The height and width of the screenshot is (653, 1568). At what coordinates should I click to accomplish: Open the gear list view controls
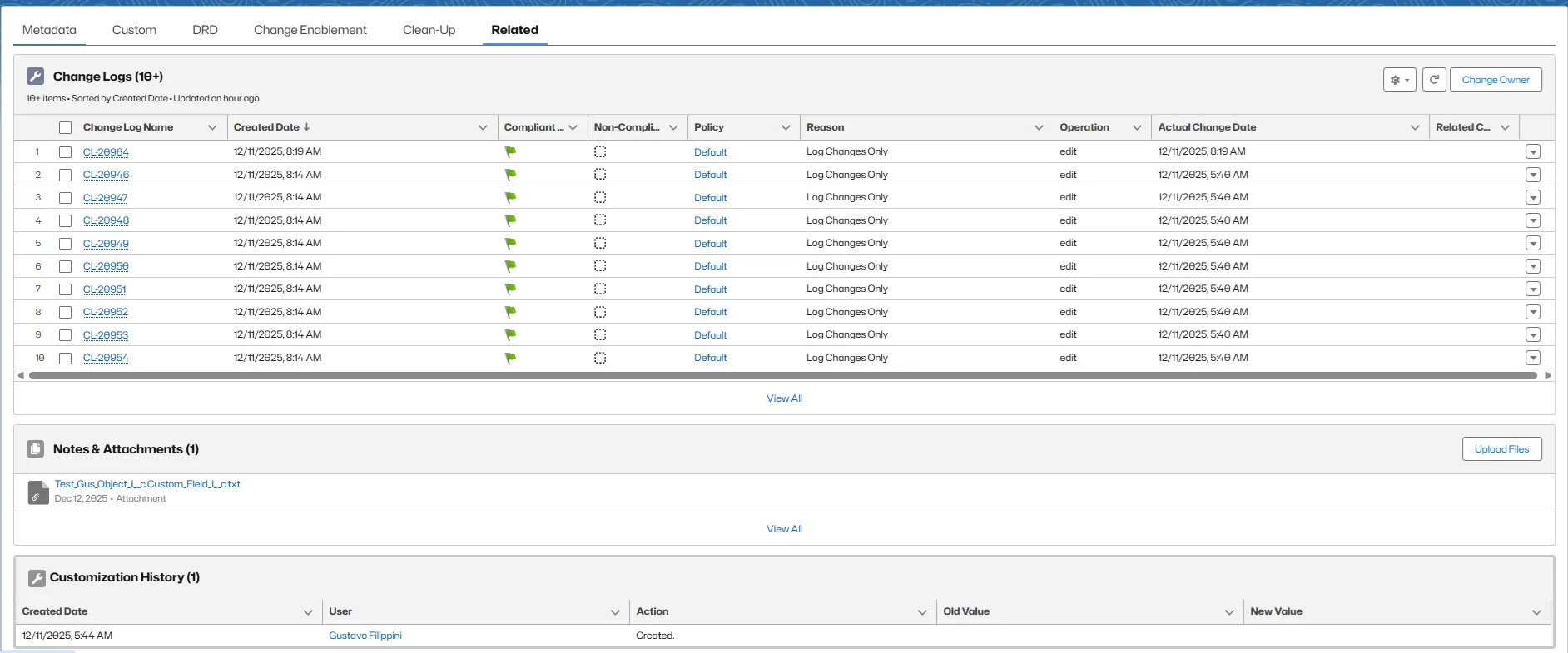pyautogui.click(x=1399, y=80)
